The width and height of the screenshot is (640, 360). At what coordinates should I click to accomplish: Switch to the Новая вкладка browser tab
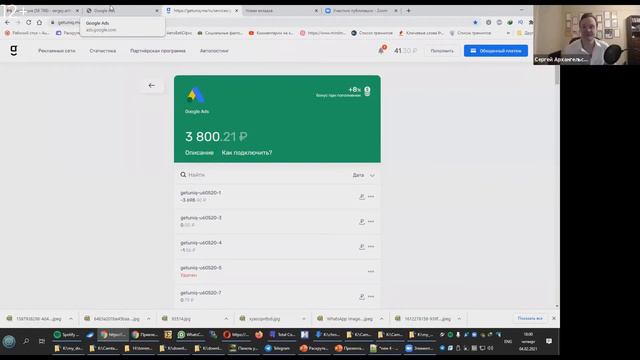tap(281, 11)
